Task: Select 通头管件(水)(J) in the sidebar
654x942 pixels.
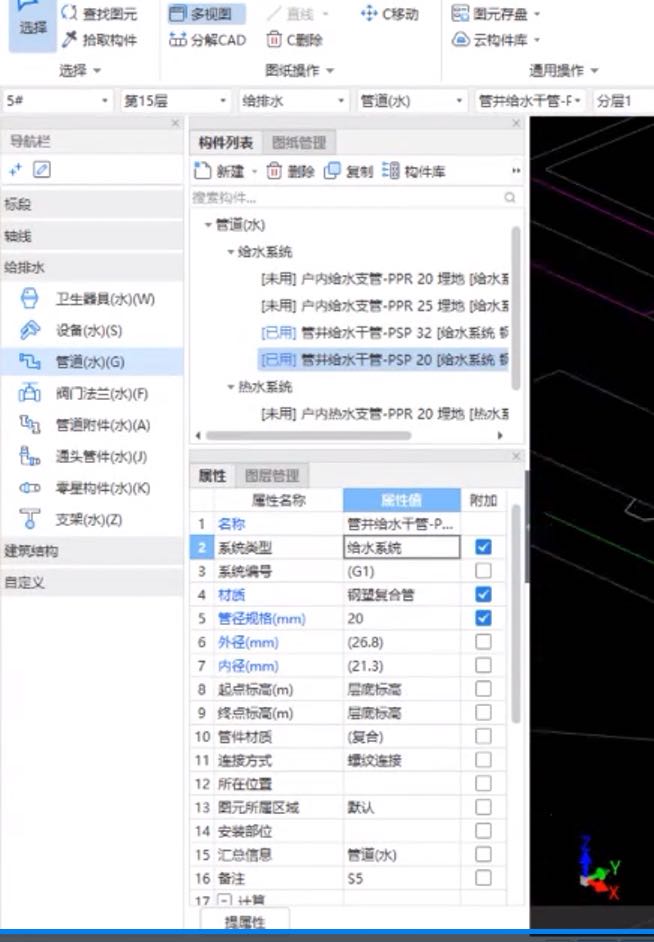Action: point(92,457)
